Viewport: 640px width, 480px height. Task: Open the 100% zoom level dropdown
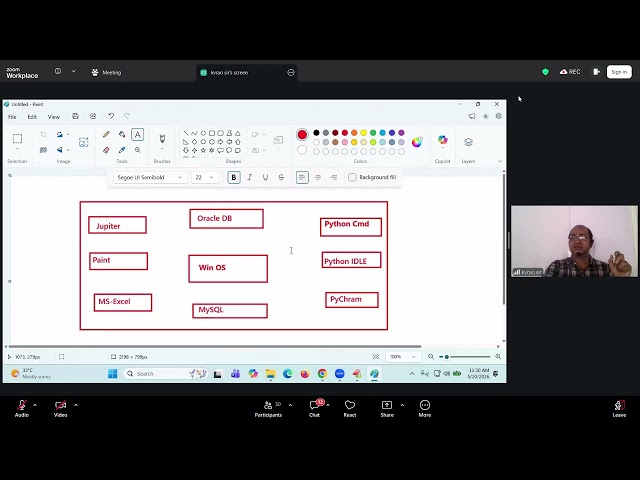(403, 357)
